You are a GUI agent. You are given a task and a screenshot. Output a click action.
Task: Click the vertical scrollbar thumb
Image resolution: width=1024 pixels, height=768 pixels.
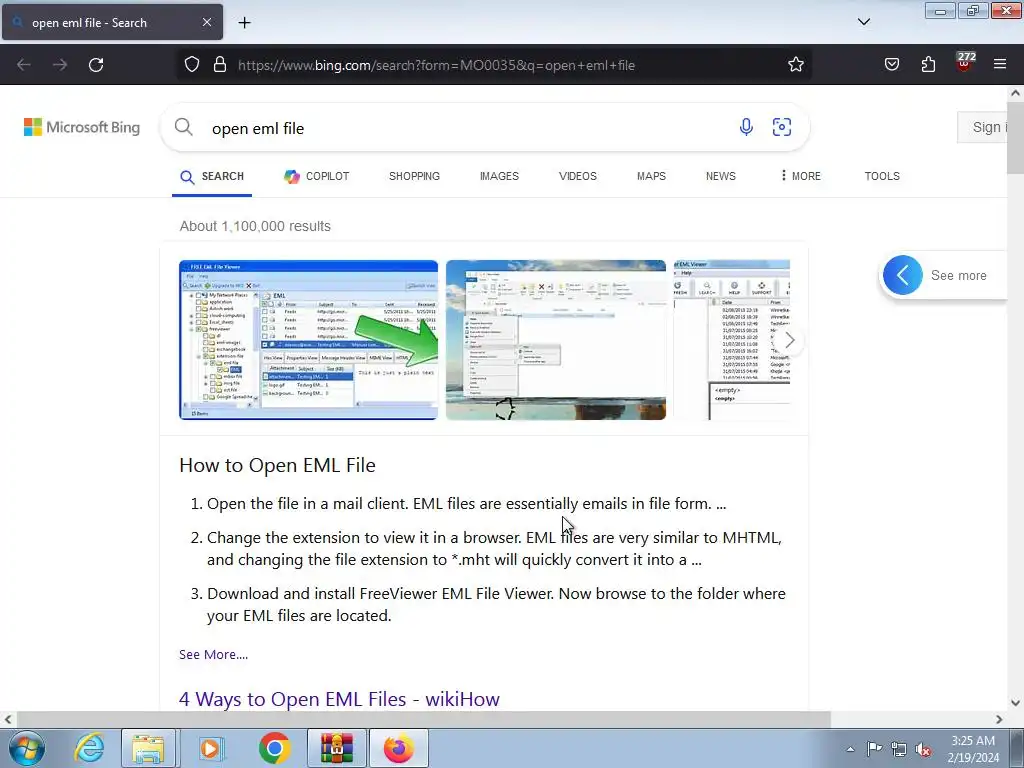pos(1015,137)
